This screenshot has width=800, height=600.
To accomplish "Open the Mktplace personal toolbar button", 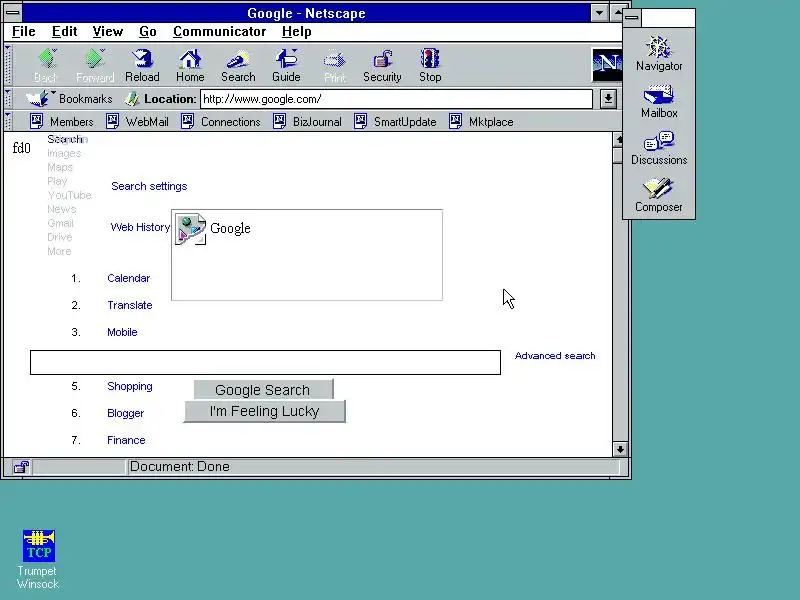I will coord(481,121).
